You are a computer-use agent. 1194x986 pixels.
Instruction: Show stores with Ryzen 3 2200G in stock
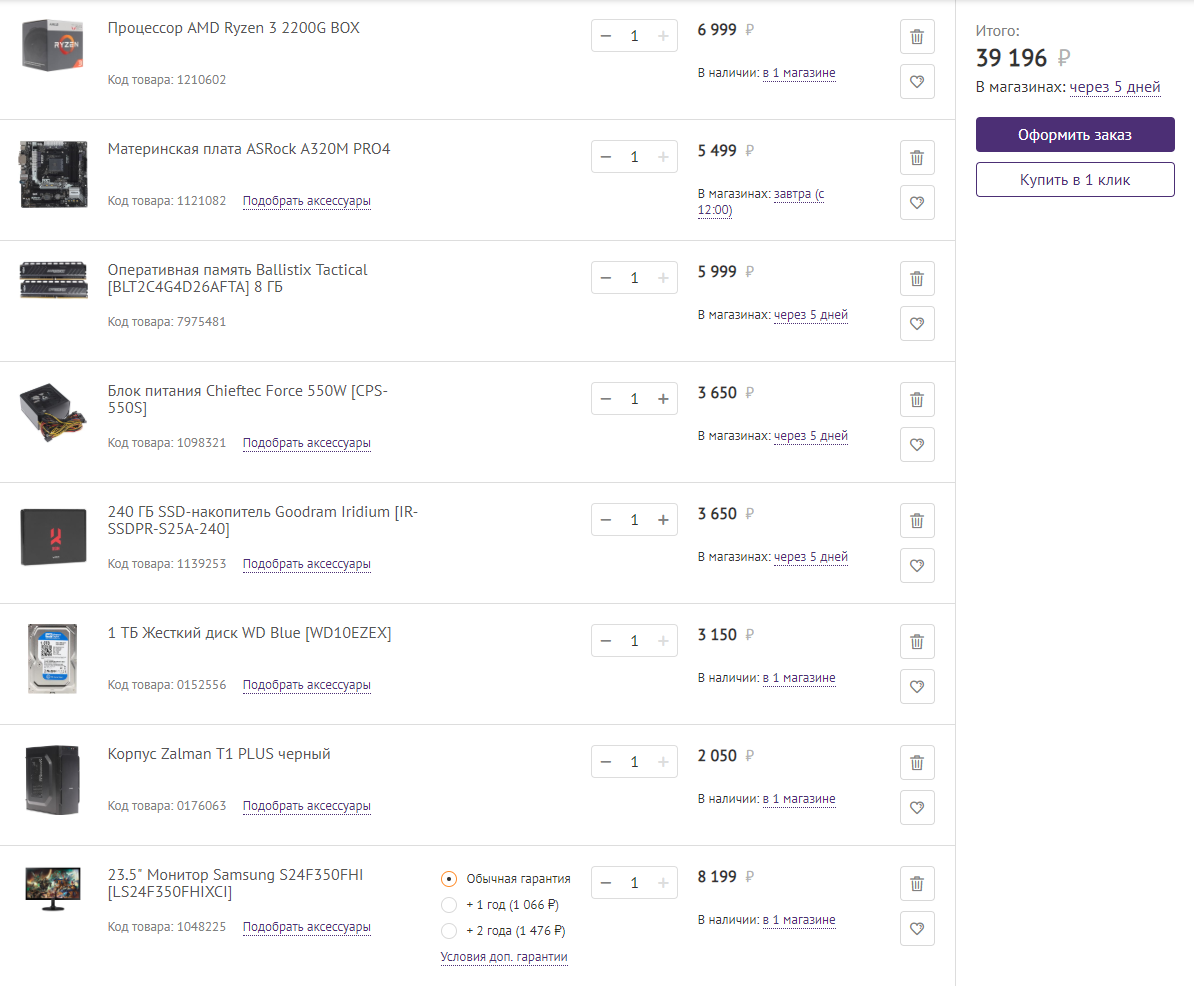pyautogui.click(x=798, y=73)
